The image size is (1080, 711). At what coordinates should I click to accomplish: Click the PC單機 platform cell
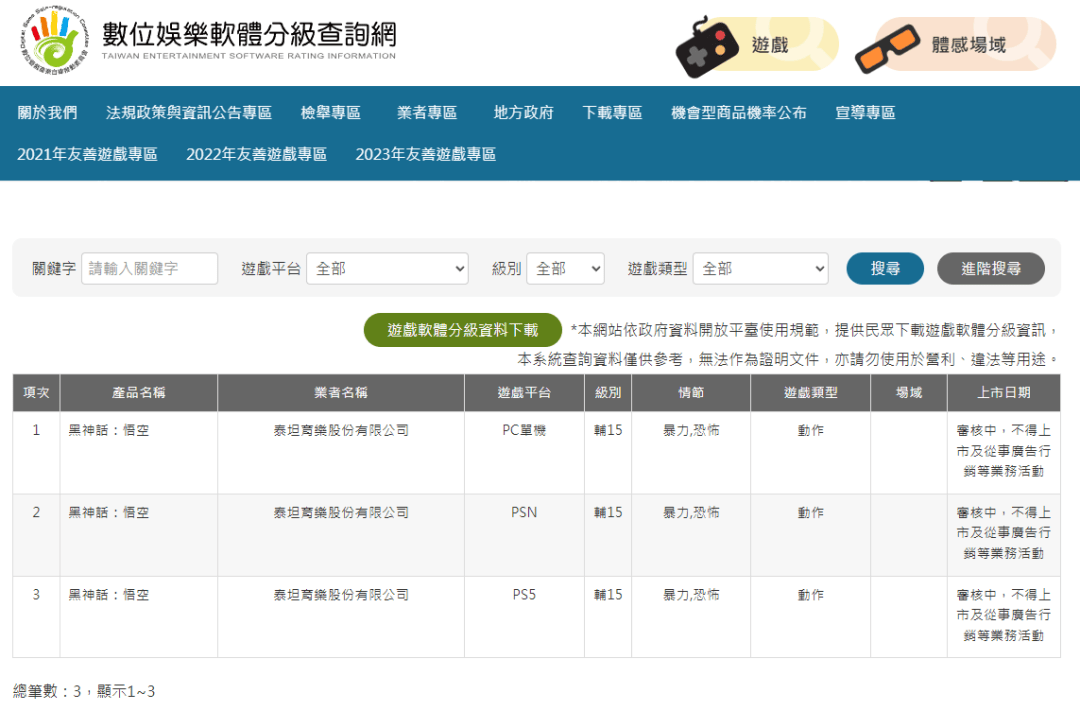[524, 431]
